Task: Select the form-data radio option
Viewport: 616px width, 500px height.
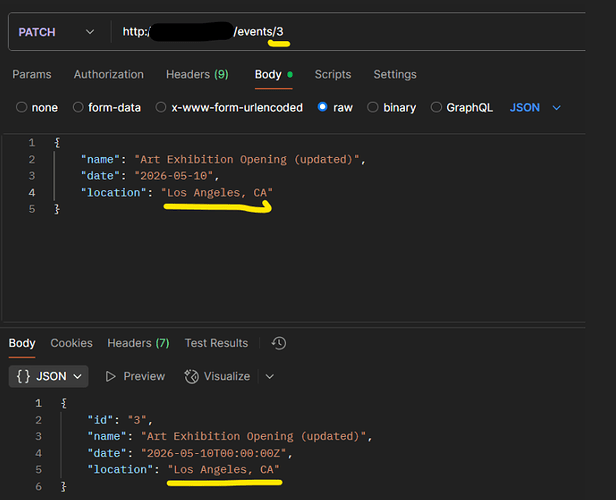Action: click(x=78, y=107)
